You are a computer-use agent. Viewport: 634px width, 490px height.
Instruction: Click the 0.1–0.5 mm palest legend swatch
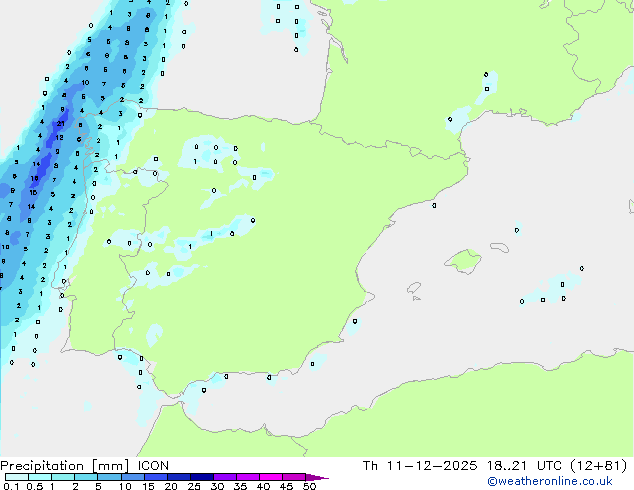click(17, 477)
